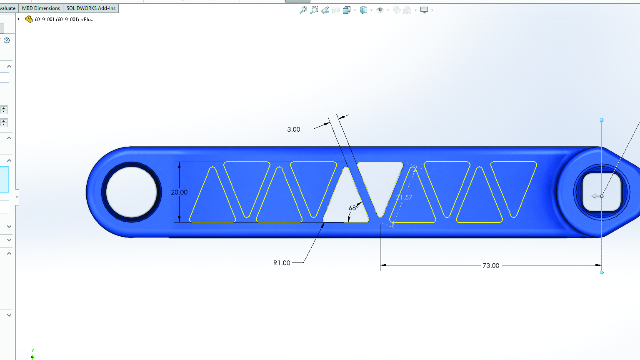The width and height of the screenshot is (640, 360).
Task: Select the square hole on crank arm
Action: pyautogui.click(x=601, y=192)
